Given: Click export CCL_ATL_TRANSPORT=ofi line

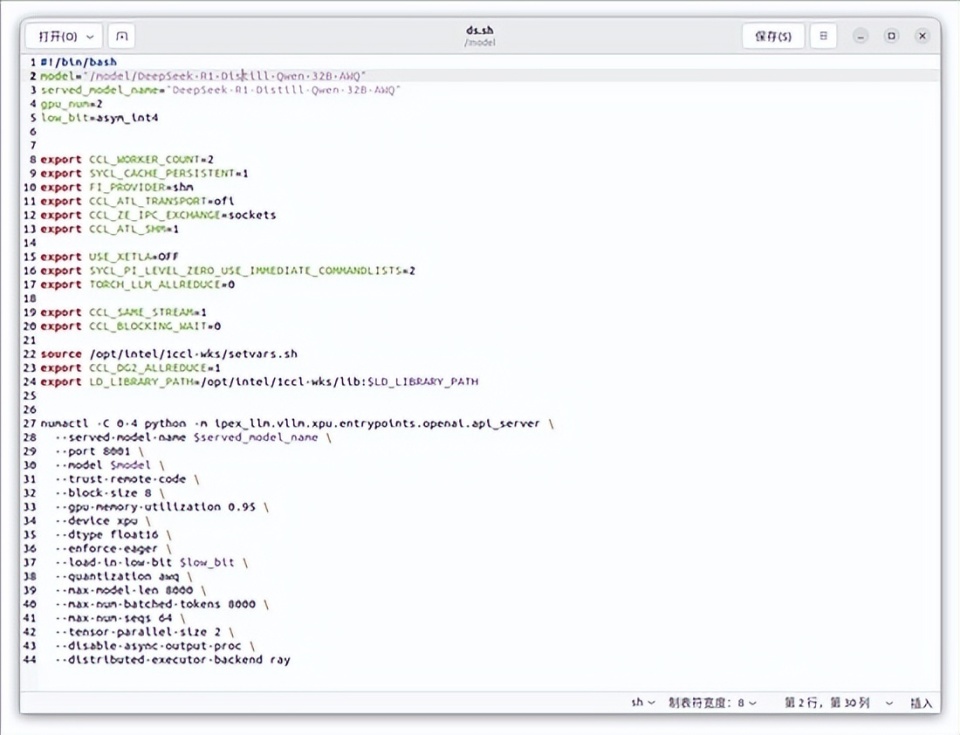Looking at the screenshot, I should (x=137, y=201).
